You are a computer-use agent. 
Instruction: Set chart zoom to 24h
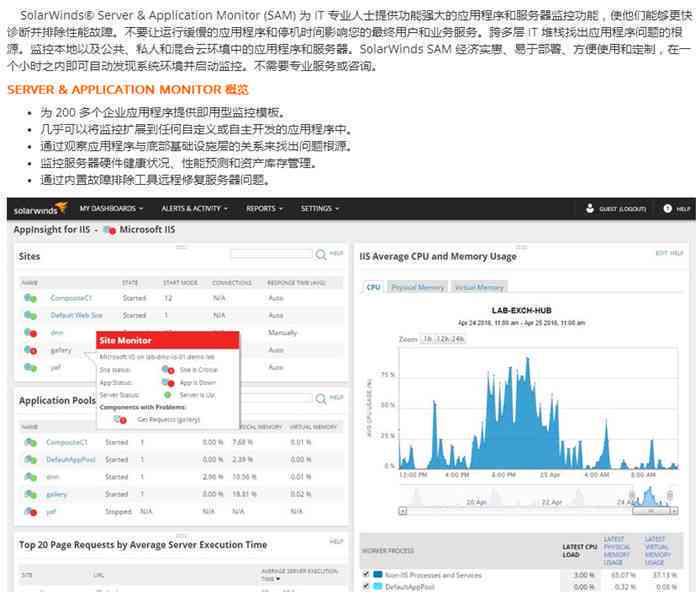457,340
